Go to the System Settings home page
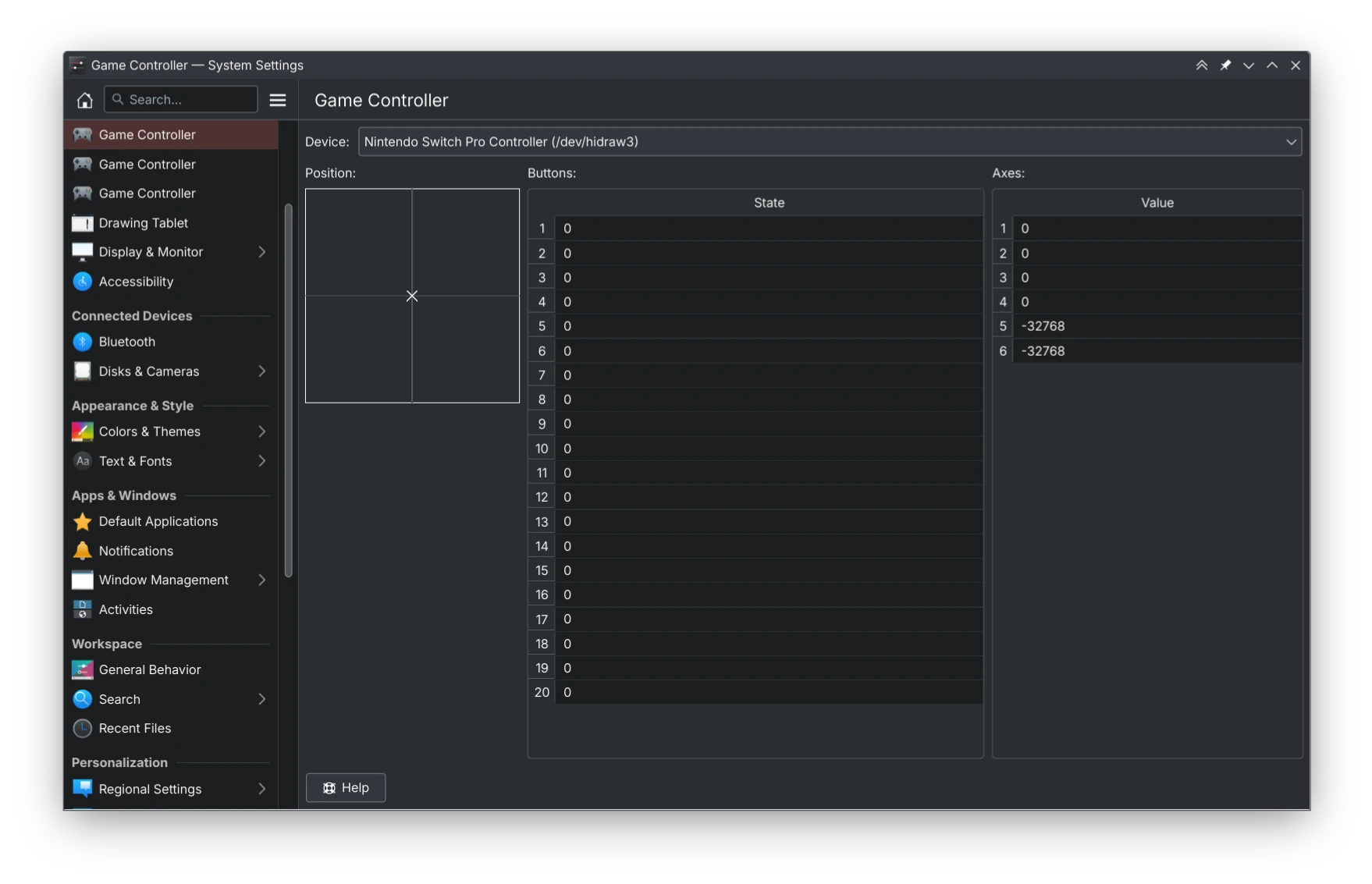1372x884 pixels. (x=84, y=100)
